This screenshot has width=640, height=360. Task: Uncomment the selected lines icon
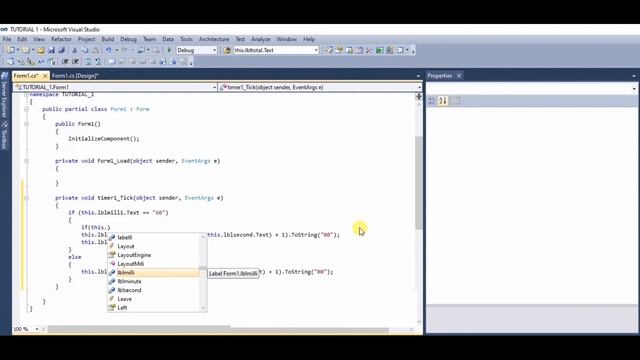pyautogui.click(x=98, y=62)
